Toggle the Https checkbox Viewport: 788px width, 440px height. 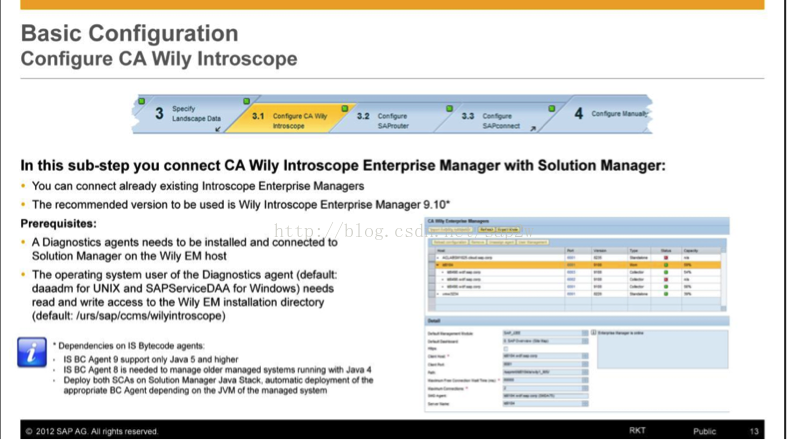click(506, 349)
